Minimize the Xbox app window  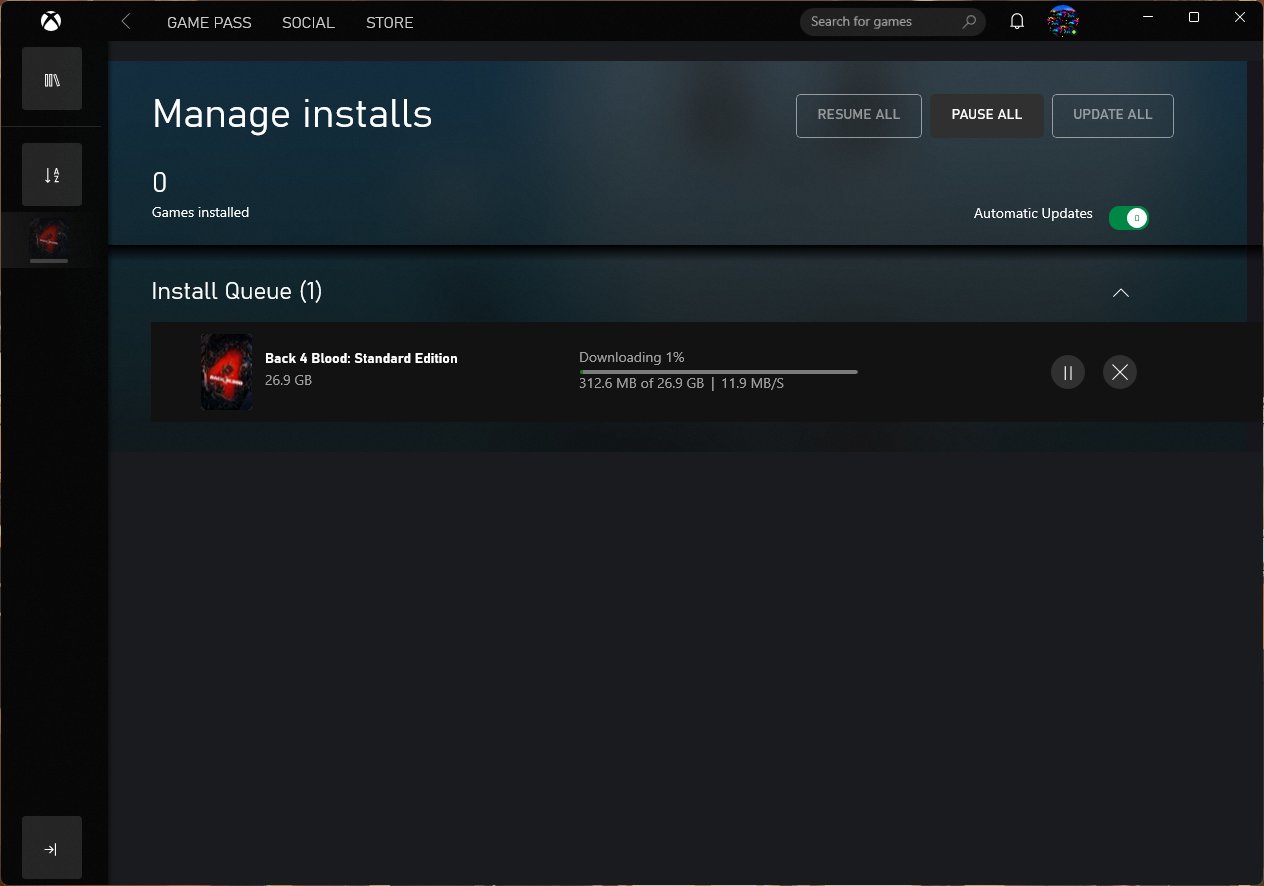[x=1147, y=17]
